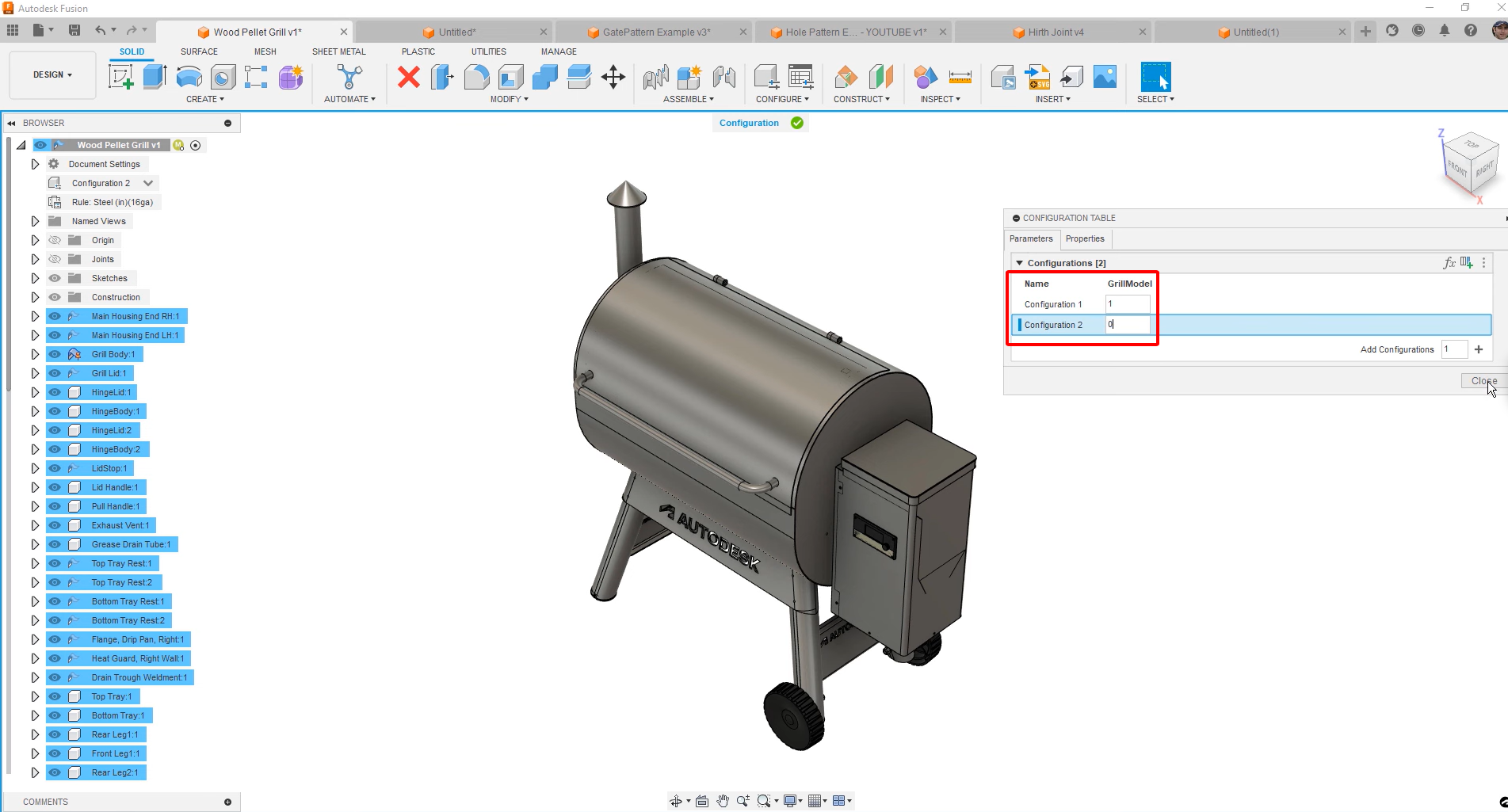Close the Configuration Table panel

tap(1483, 381)
